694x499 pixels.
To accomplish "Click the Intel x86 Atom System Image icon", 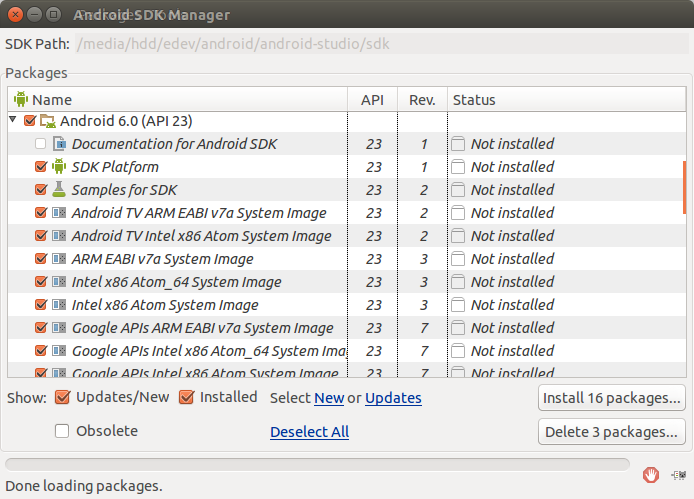I will (x=59, y=305).
